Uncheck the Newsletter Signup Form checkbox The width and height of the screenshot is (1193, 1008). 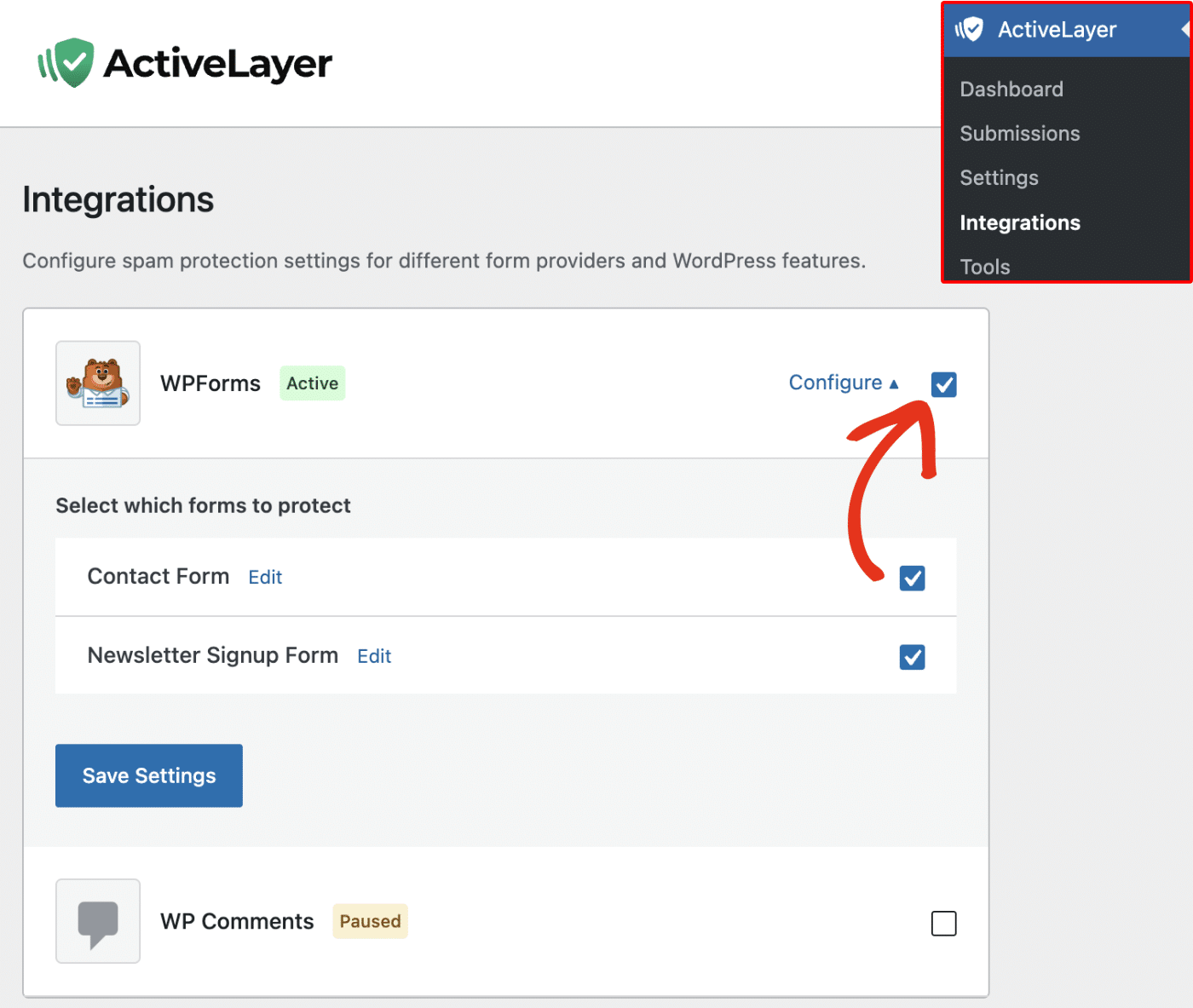pyautogui.click(x=912, y=657)
